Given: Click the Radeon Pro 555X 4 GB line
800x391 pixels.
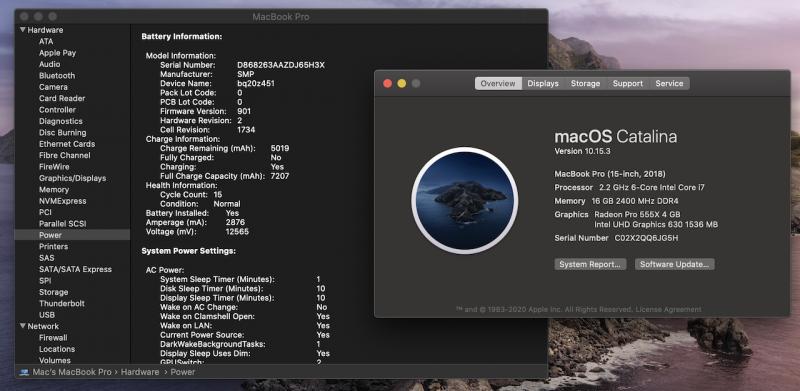Looking at the screenshot, I should [637, 214].
